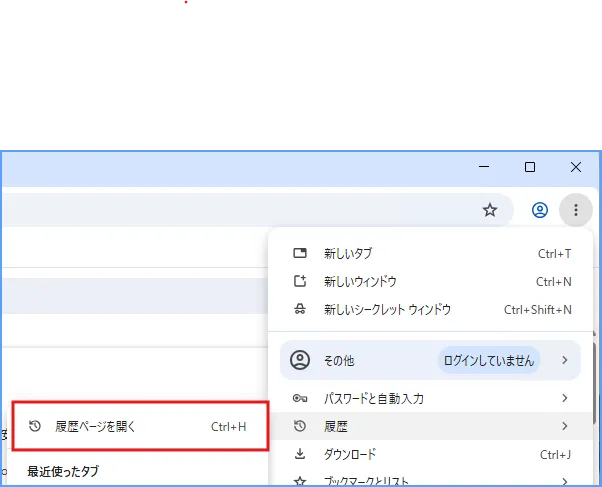Open the Chrome profile avatar icon

click(539, 210)
